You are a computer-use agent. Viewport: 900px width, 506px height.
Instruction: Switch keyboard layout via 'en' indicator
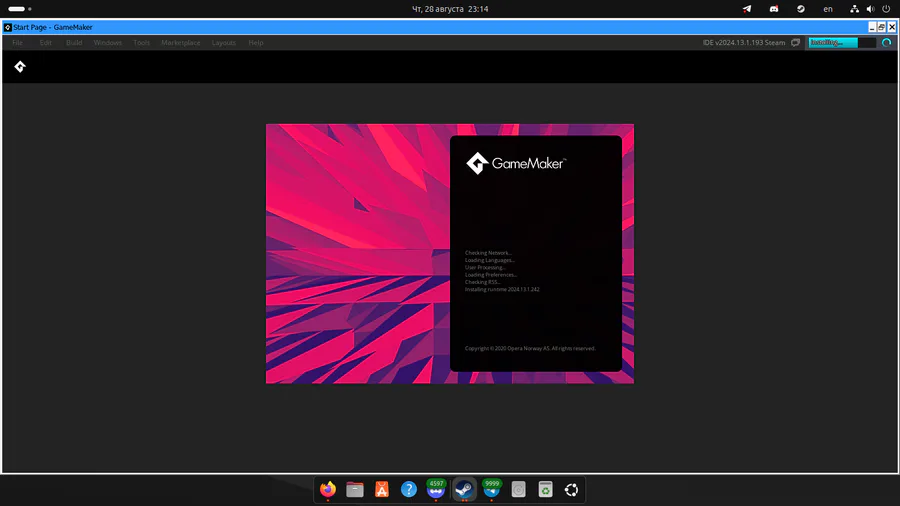(x=828, y=9)
